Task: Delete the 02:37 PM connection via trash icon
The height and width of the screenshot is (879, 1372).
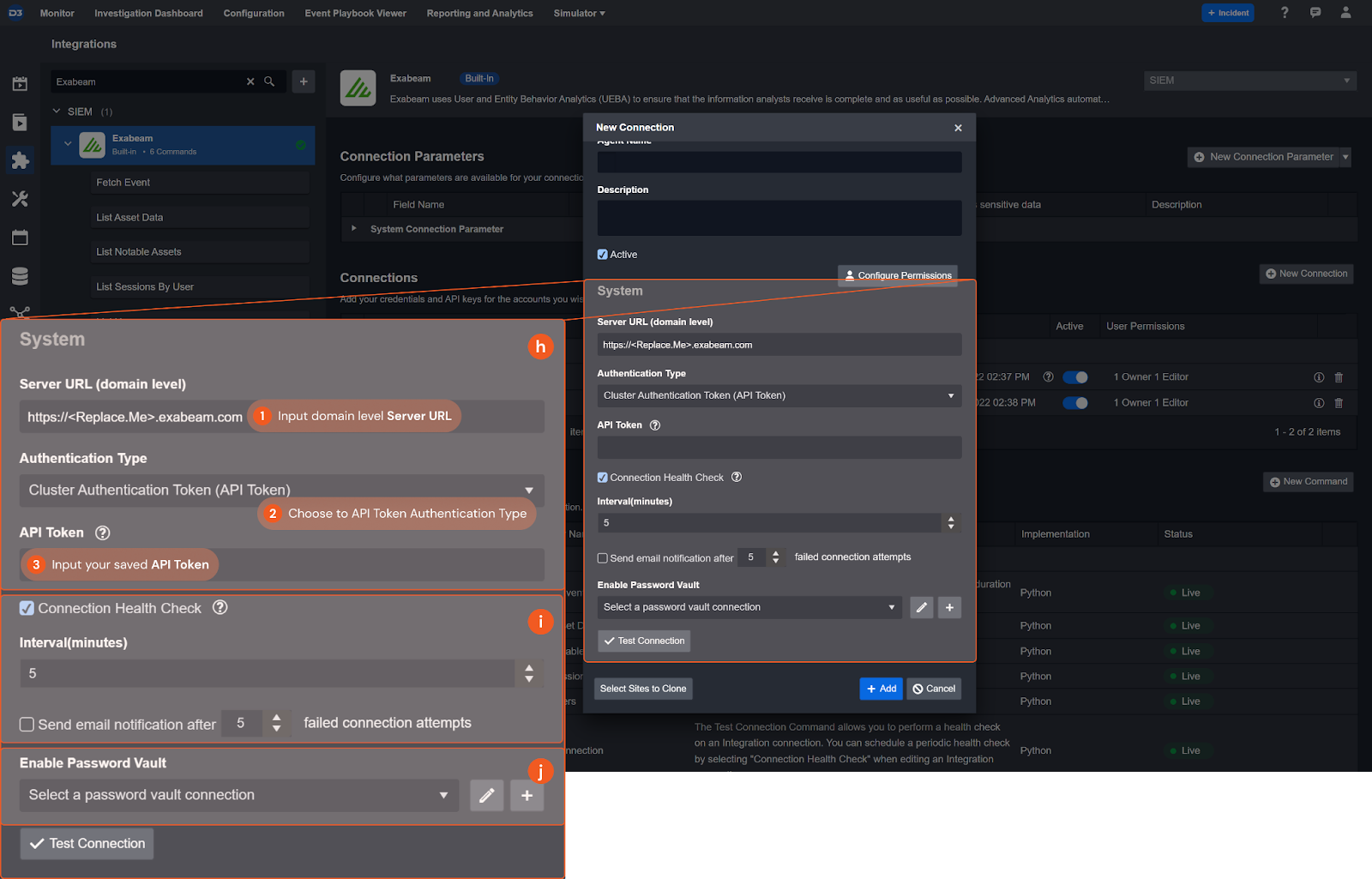Action: point(1339,377)
